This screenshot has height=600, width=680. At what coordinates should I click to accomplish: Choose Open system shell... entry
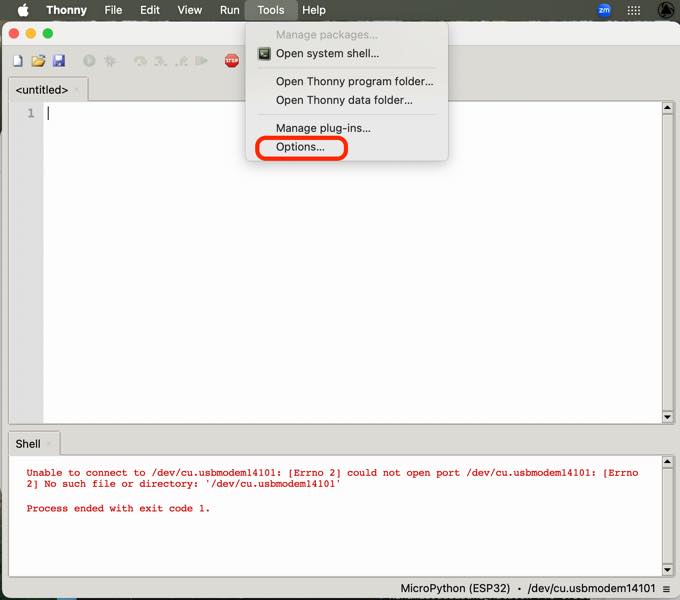pos(347,54)
